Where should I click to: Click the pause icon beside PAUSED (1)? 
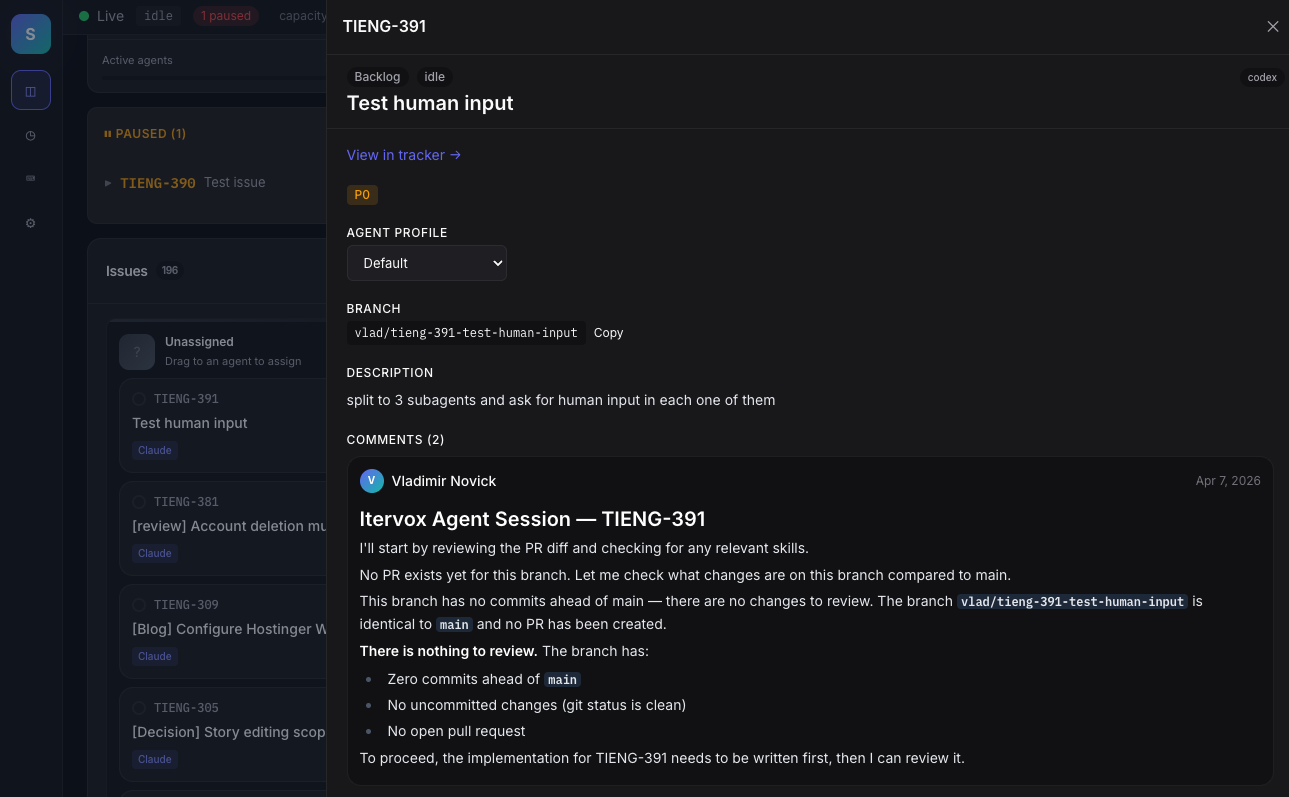tap(107, 133)
